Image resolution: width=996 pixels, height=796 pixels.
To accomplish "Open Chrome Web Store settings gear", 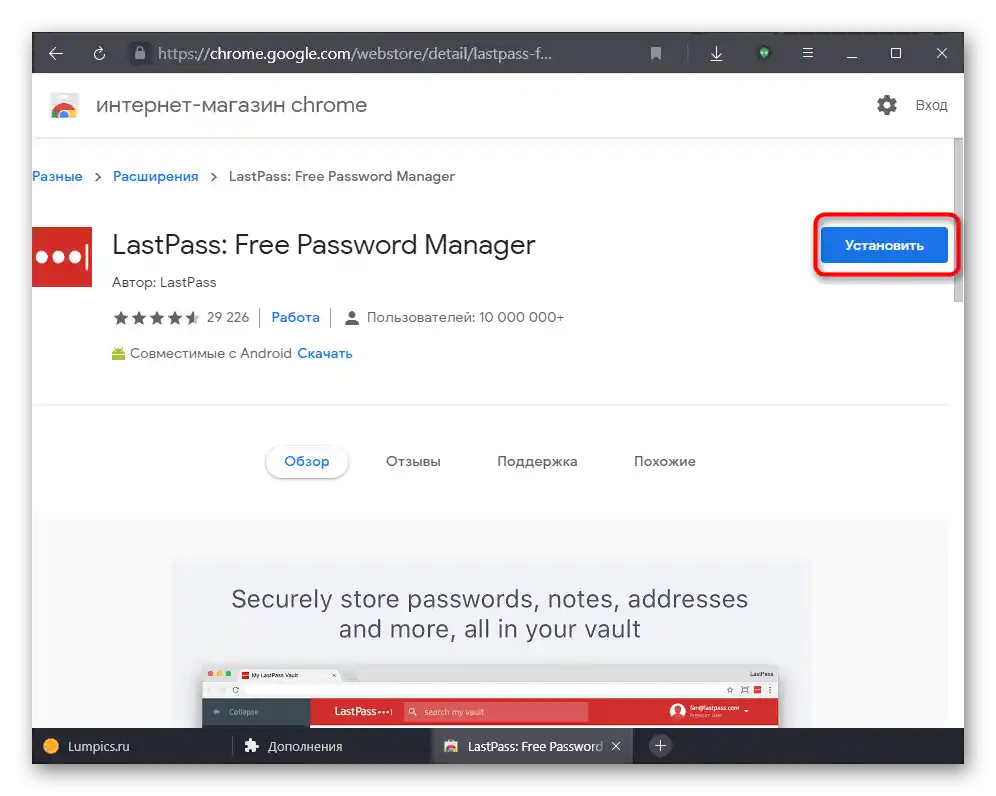I will [887, 105].
